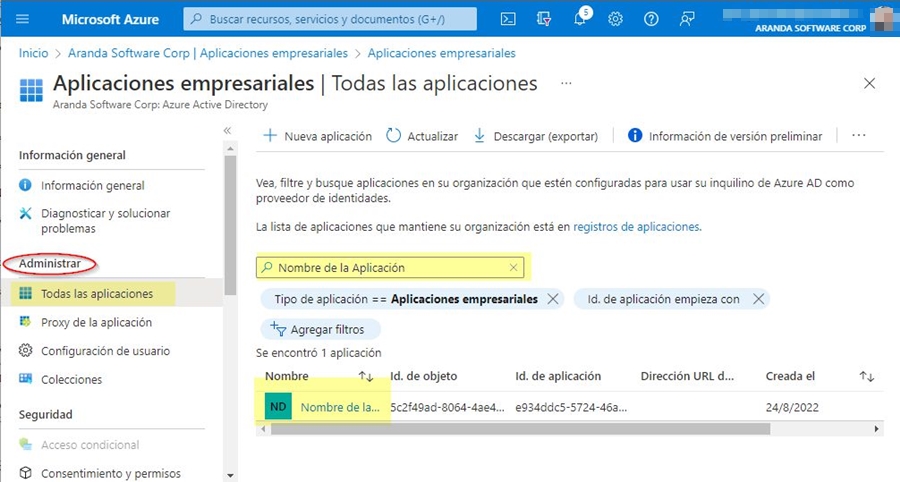Open portal settings gear icon
This screenshot has width=900, height=482.
coord(616,19)
